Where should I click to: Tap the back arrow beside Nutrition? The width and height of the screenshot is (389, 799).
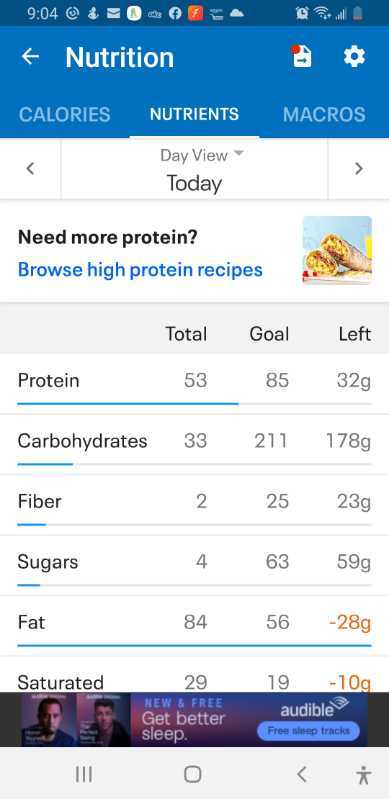click(x=30, y=57)
